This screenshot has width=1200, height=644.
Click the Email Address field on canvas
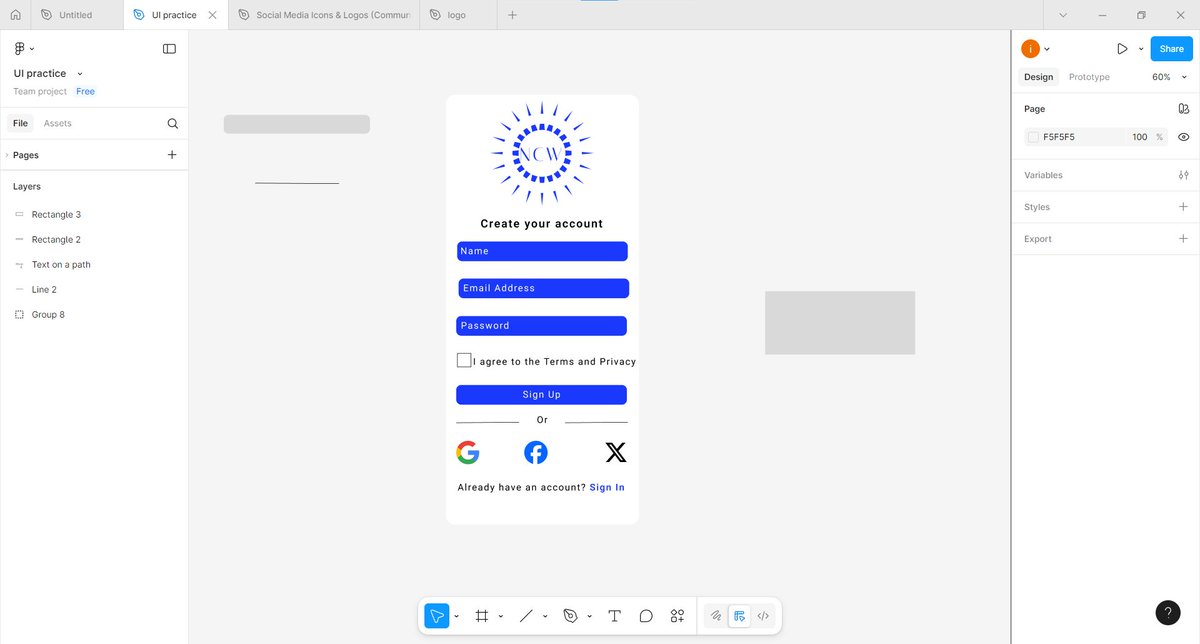(543, 288)
